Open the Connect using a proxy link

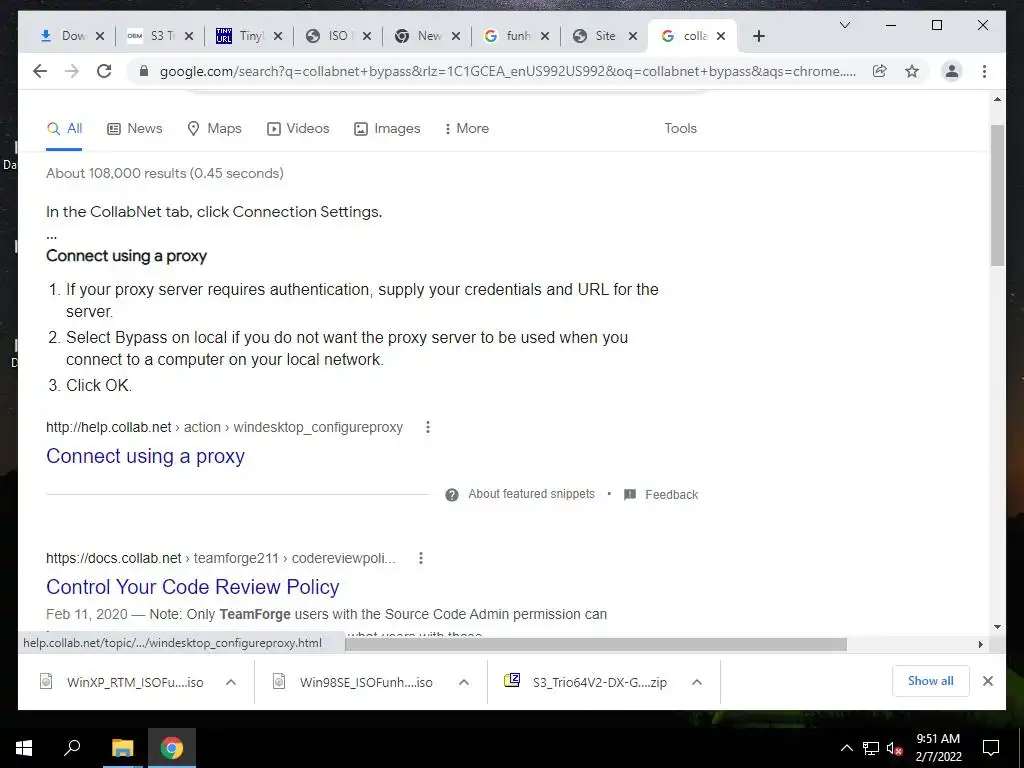pyautogui.click(x=145, y=456)
